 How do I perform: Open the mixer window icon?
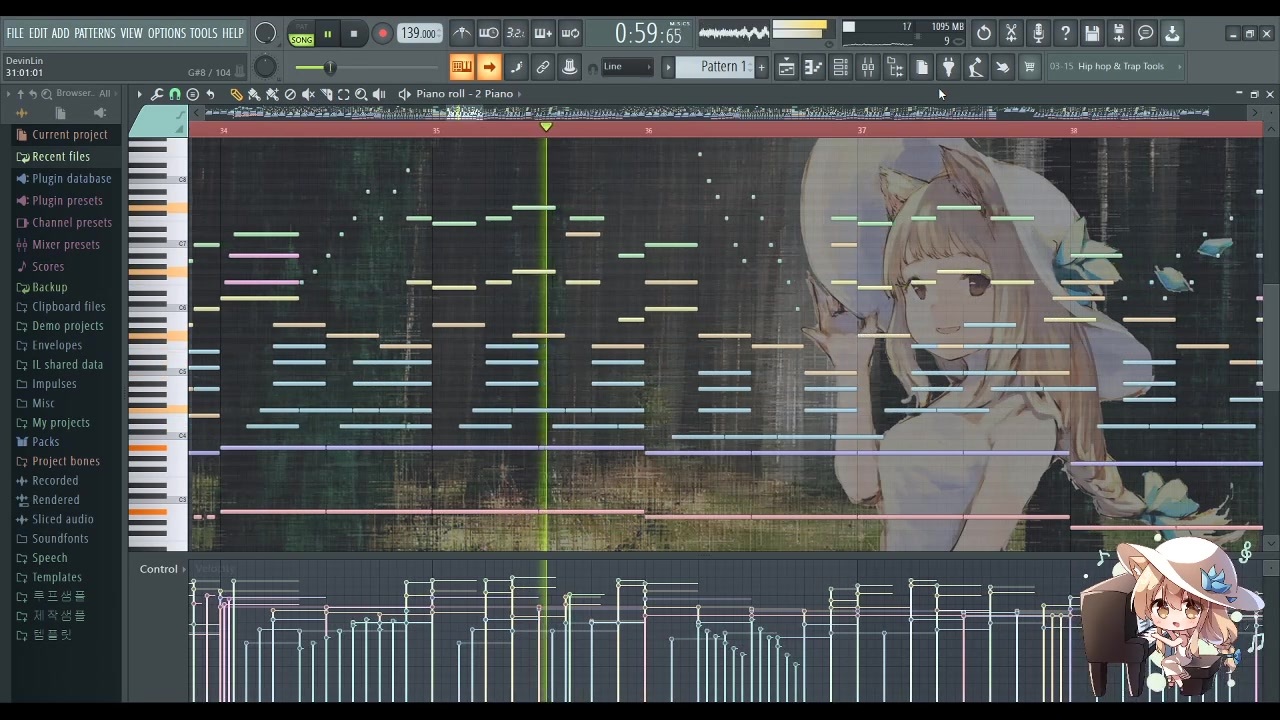pos(868,67)
